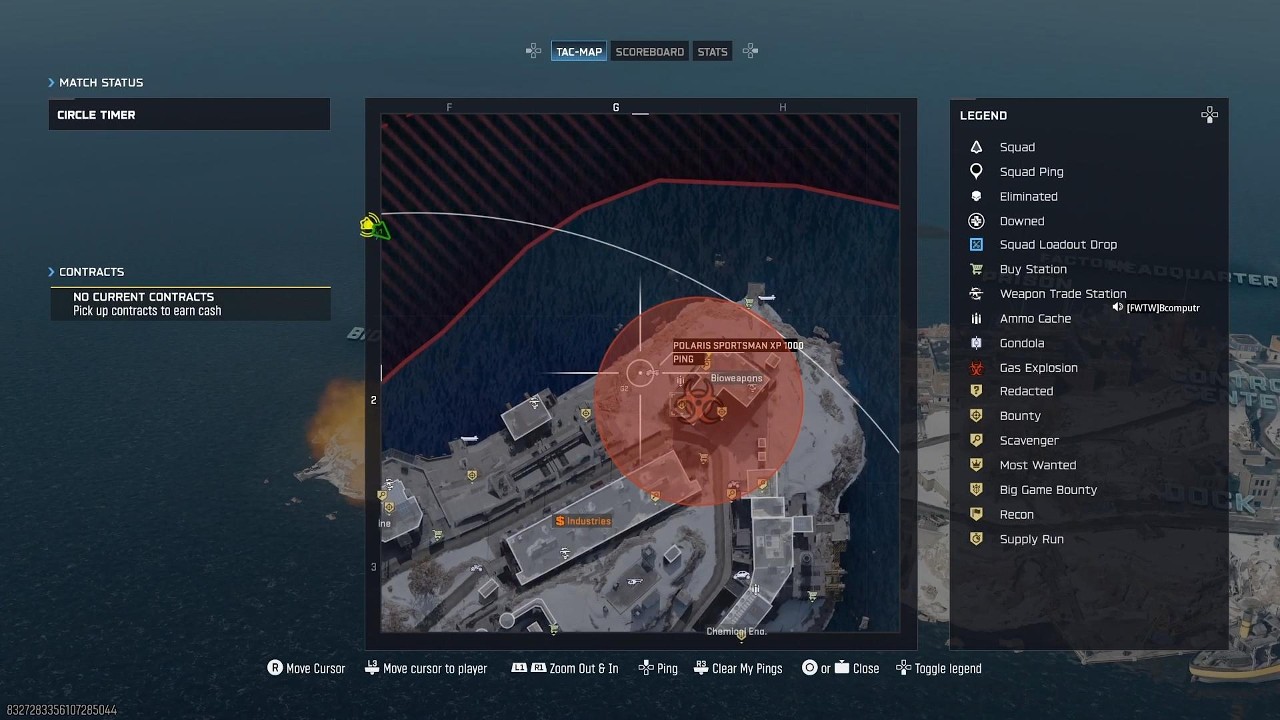Click the Chemical Eng. label on the map
This screenshot has width=1280, height=720.
pos(736,632)
